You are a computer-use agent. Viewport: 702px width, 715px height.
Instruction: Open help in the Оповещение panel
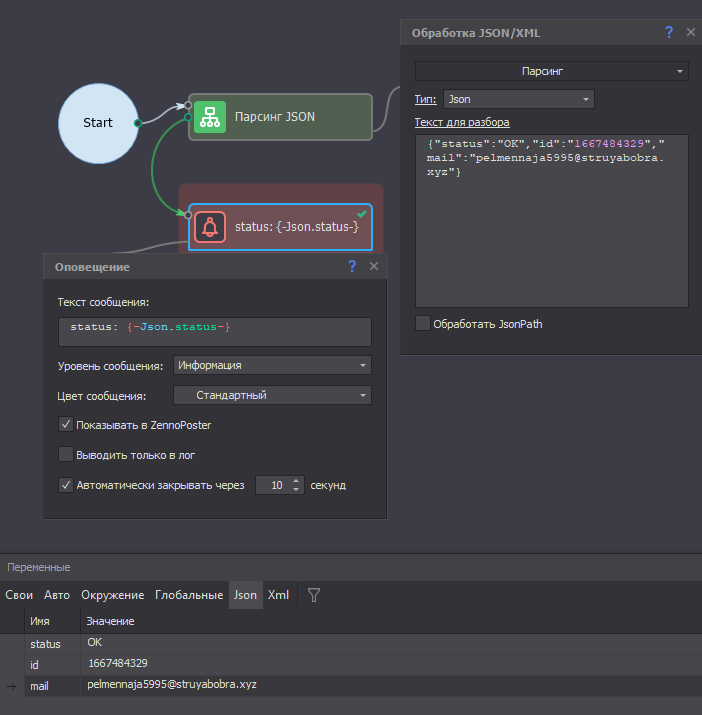coord(352,266)
